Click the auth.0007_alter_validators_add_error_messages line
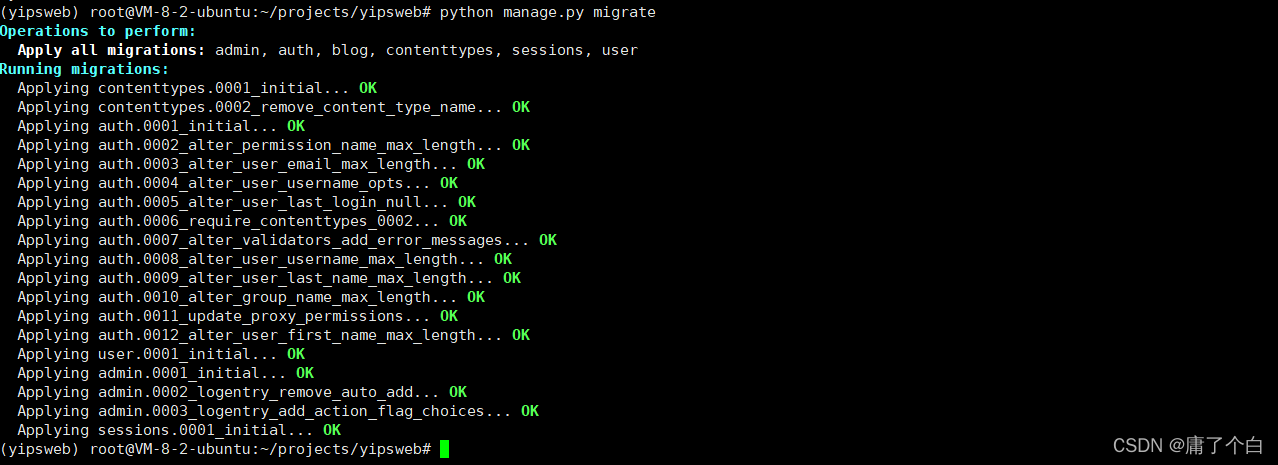 tap(287, 240)
